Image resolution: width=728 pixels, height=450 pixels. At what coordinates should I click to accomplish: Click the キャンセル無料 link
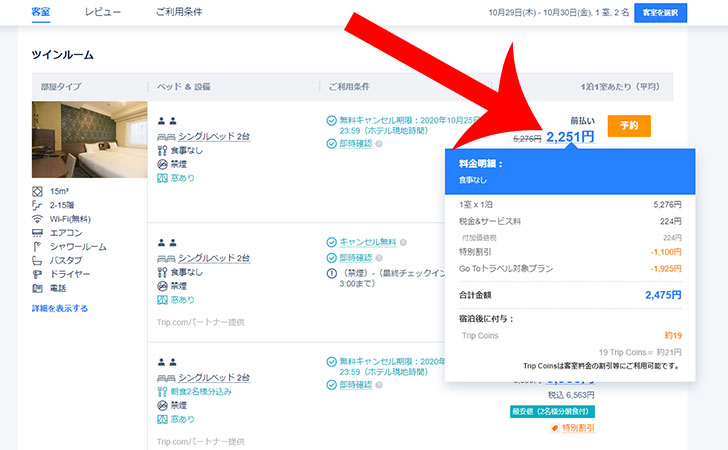coord(368,242)
